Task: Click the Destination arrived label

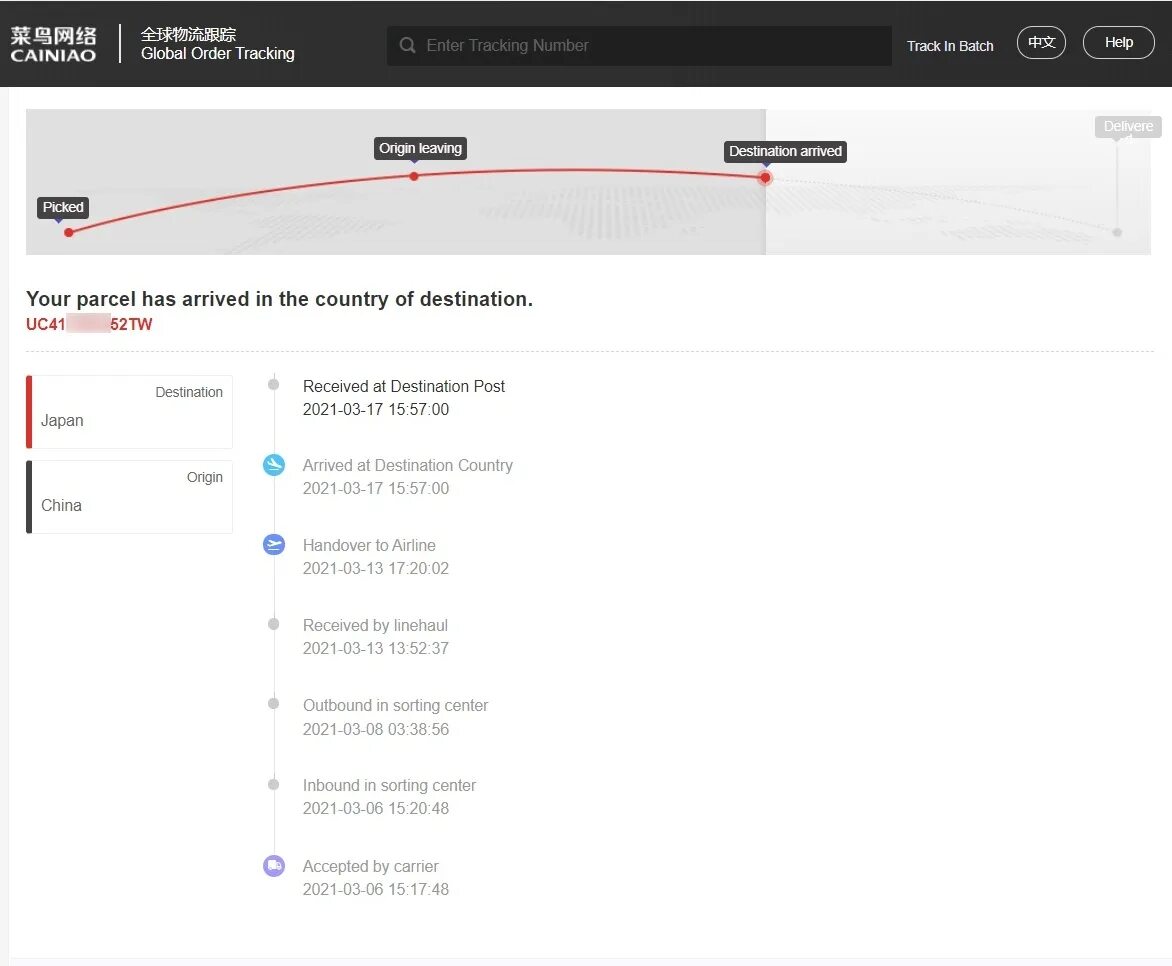Action: [785, 151]
